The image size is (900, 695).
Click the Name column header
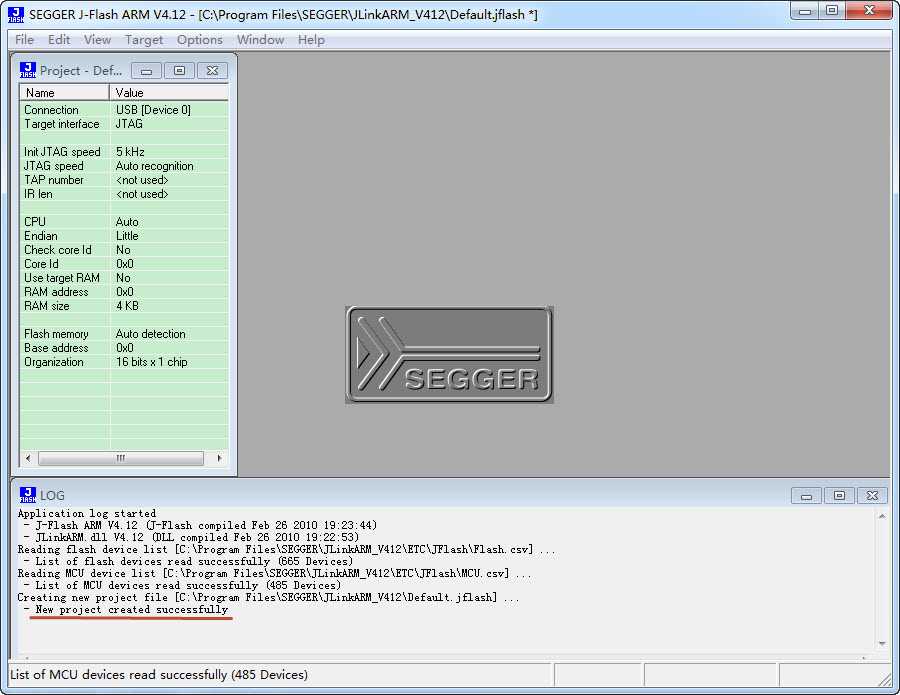(64, 92)
